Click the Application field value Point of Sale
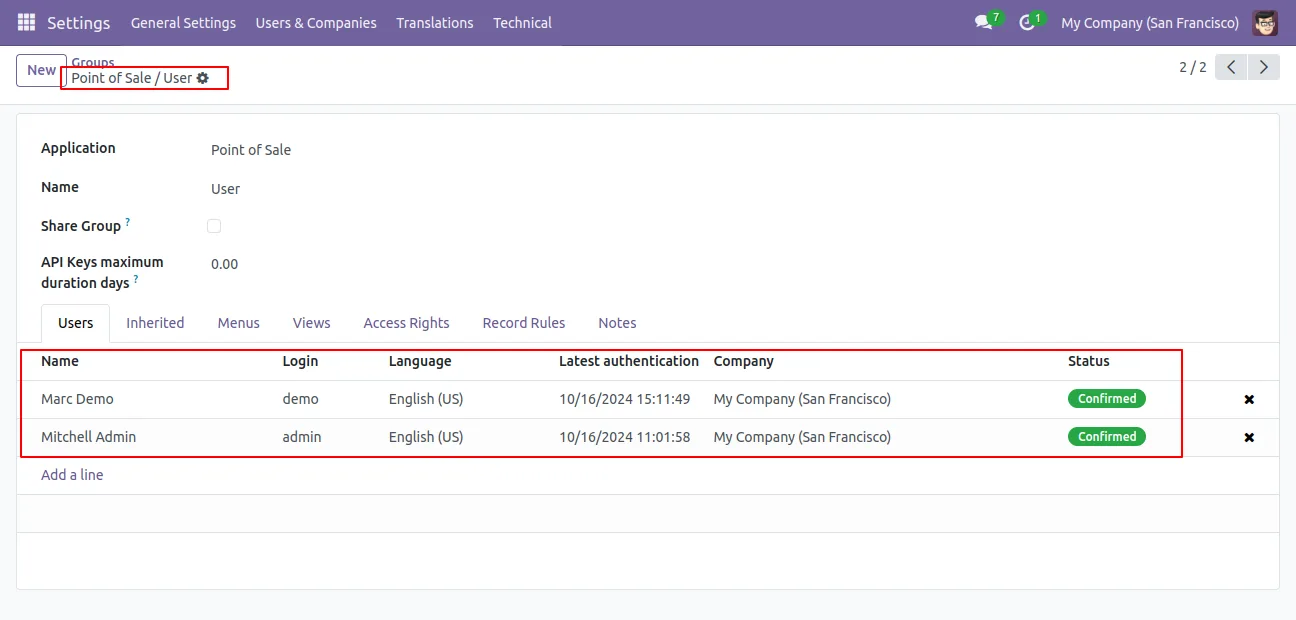This screenshot has width=1296, height=620. (x=251, y=150)
